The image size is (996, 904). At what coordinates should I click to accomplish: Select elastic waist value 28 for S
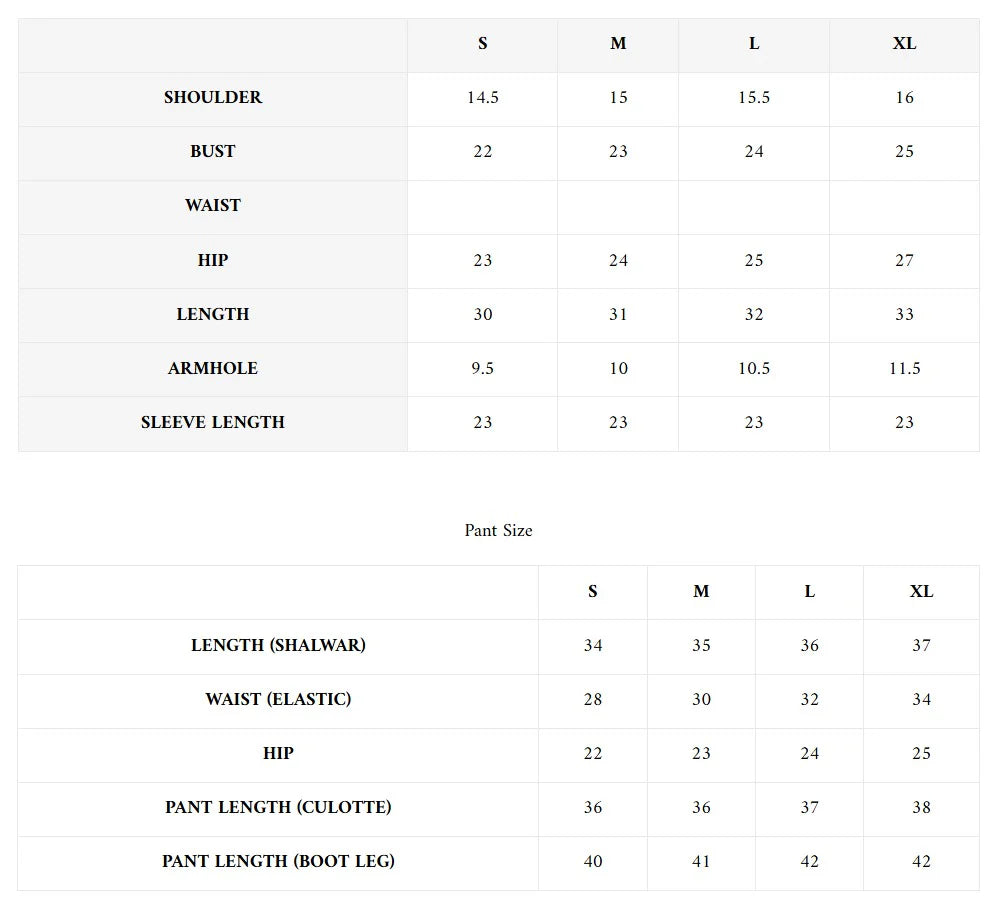coord(593,700)
